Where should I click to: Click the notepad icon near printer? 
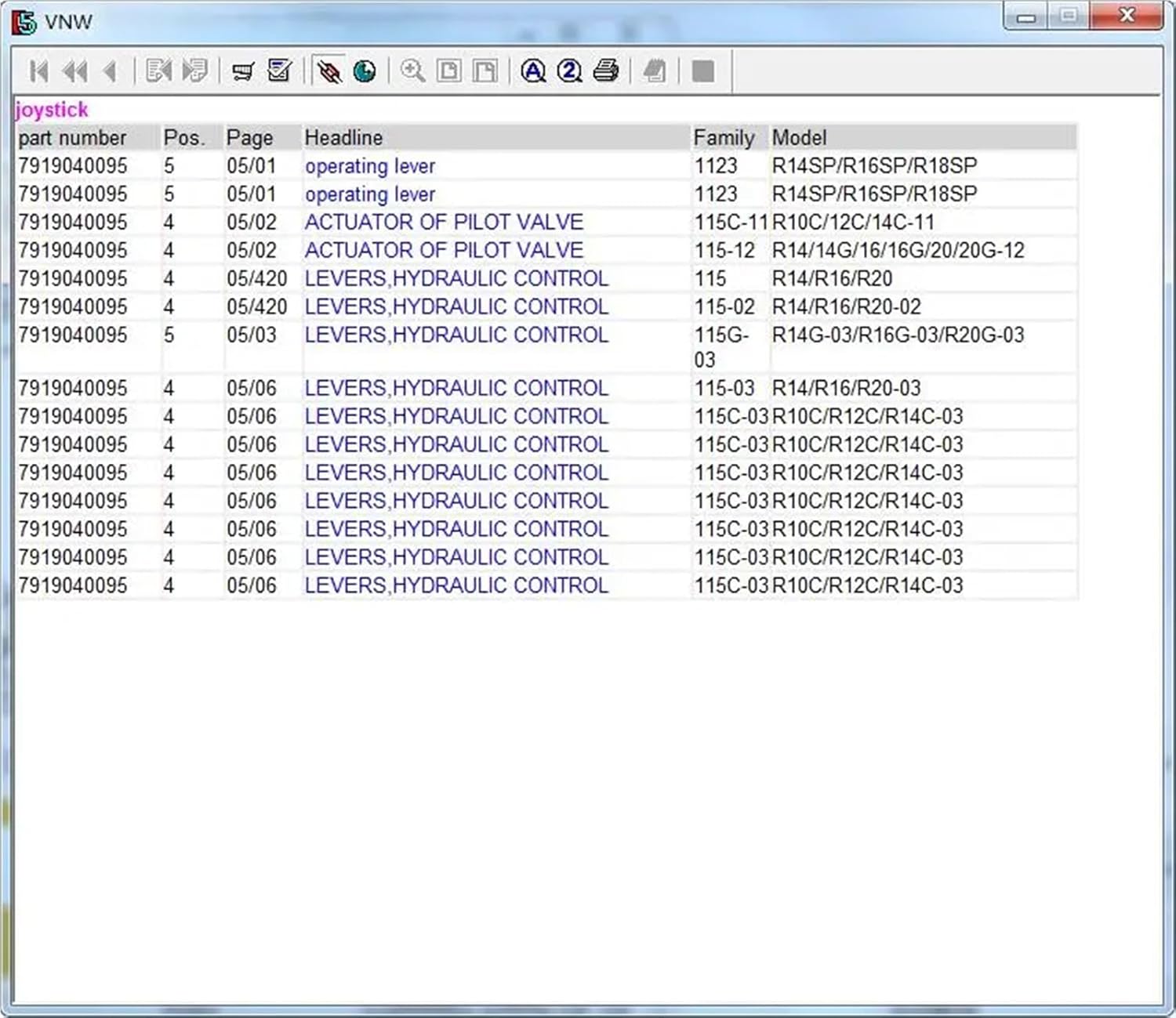655,71
